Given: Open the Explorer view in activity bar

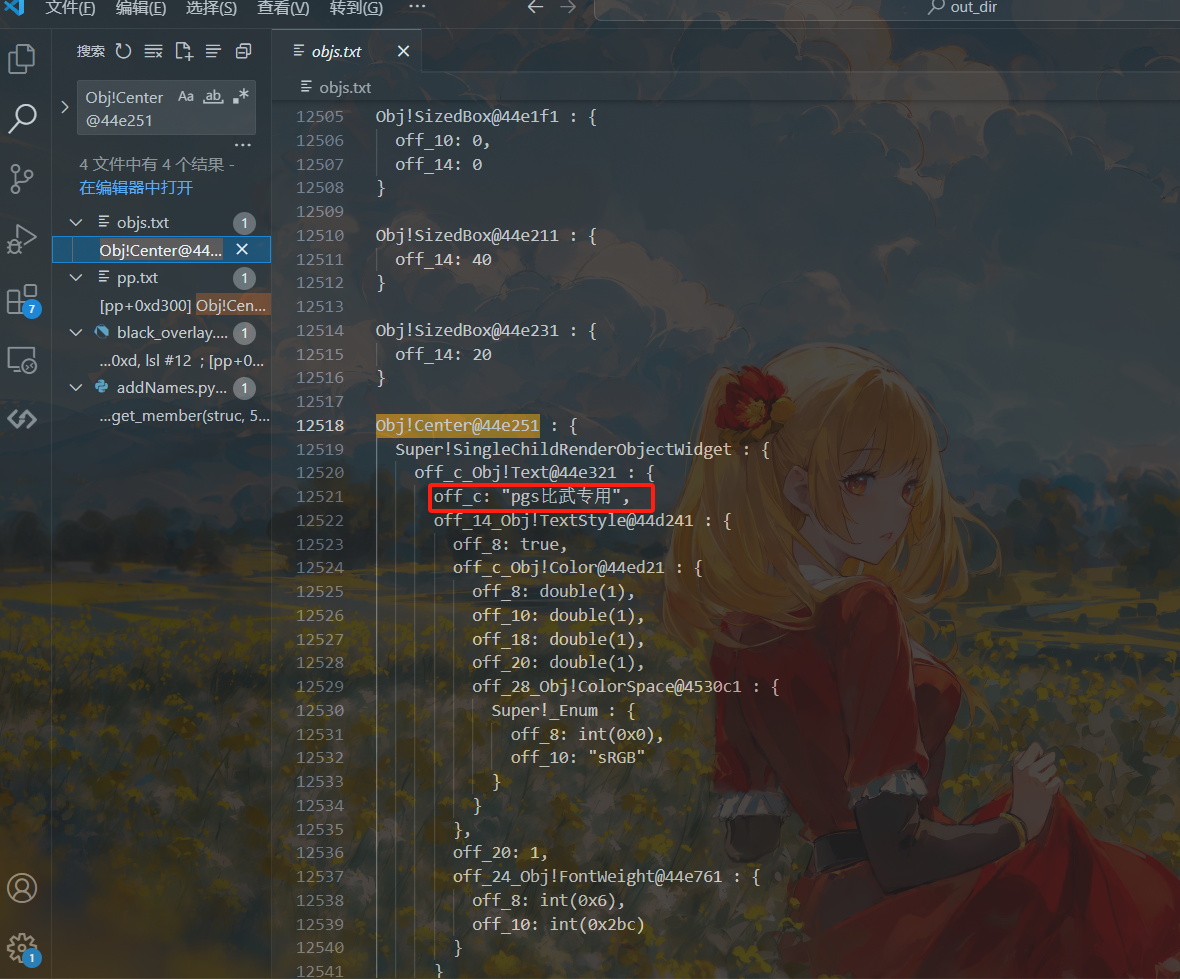Looking at the screenshot, I should click(x=22, y=59).
